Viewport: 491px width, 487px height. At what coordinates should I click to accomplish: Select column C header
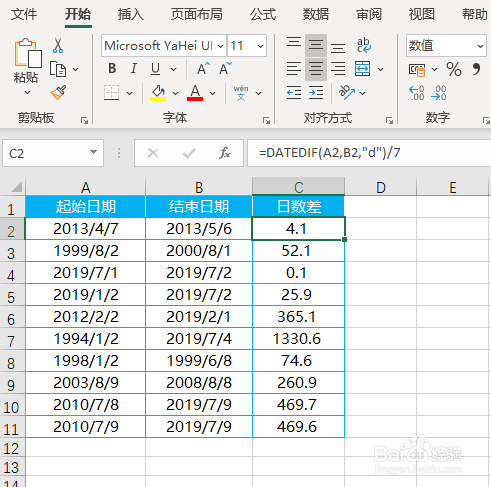pos(298,187)
